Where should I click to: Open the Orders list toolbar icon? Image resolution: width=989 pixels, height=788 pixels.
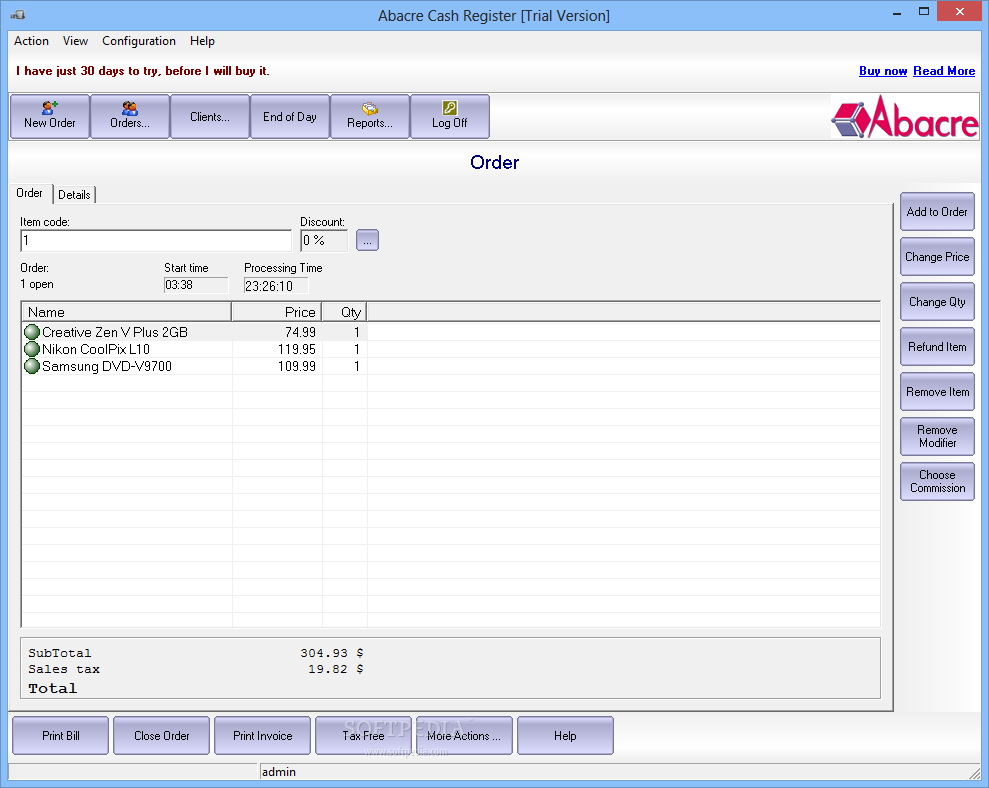[x=130, y=108]
